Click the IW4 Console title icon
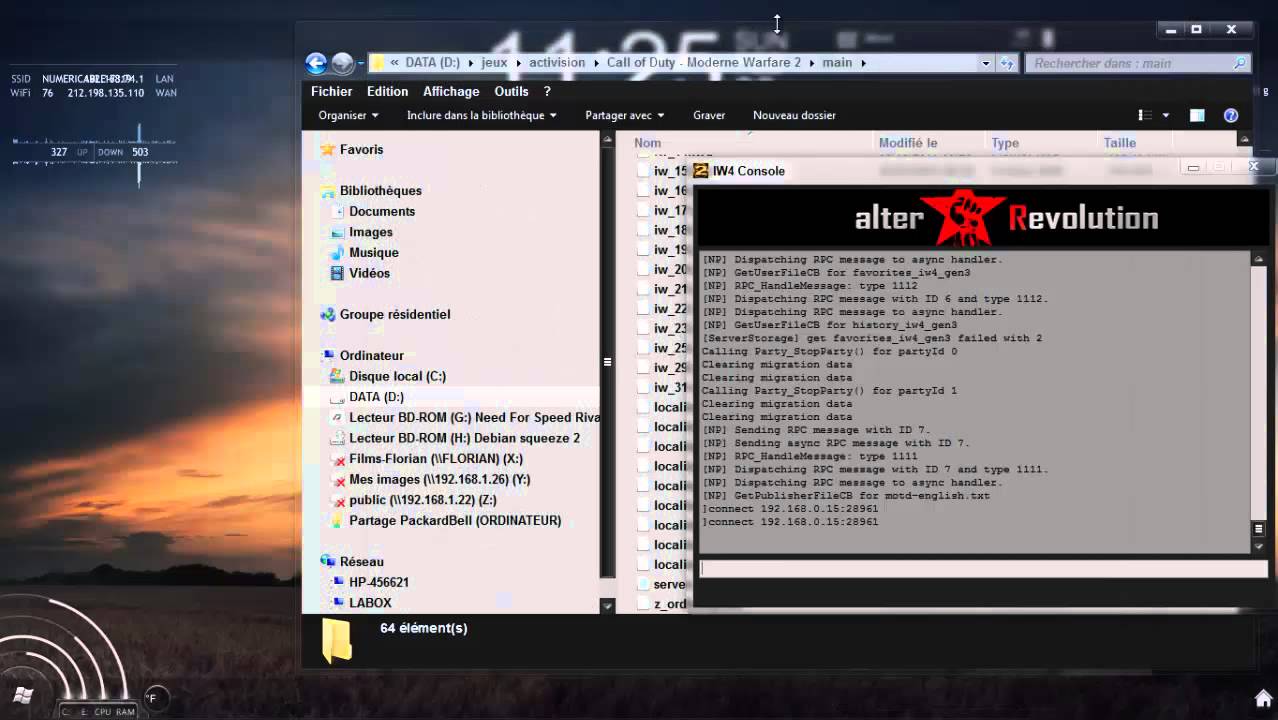The width and height of the screenshot is (1278, 720). (700, 171)
